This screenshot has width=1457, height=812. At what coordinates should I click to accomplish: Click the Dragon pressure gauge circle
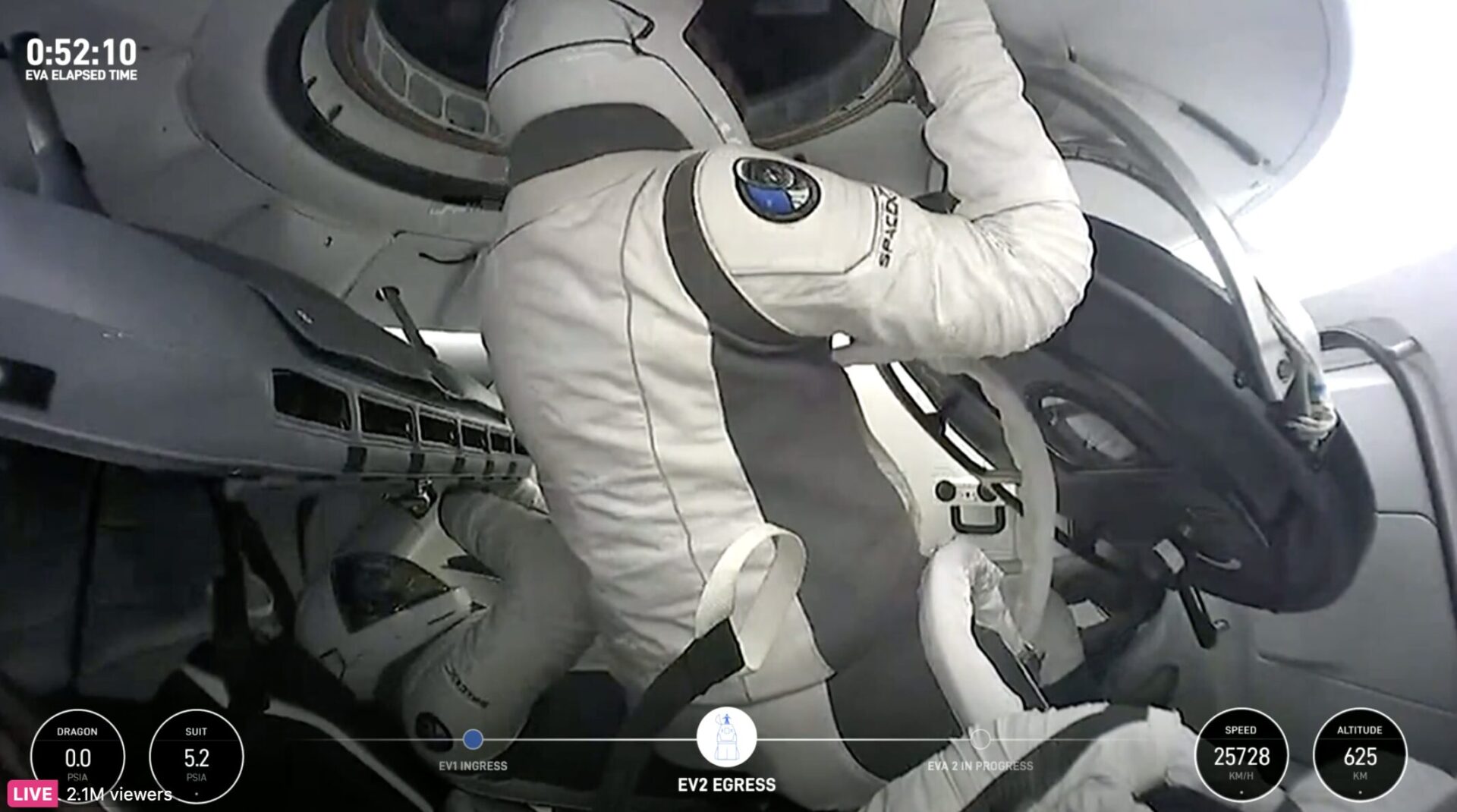coord(77,756)
